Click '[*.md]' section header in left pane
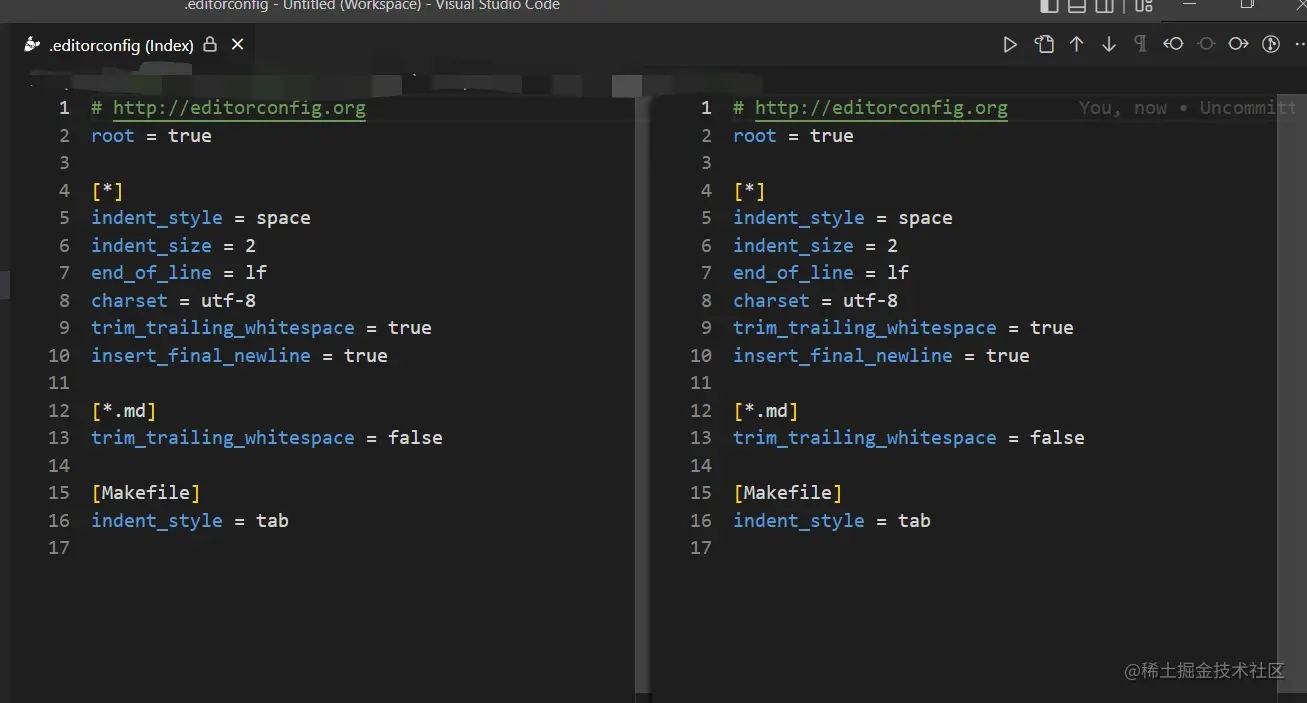1307x703 pixels. tap(124, 411)
